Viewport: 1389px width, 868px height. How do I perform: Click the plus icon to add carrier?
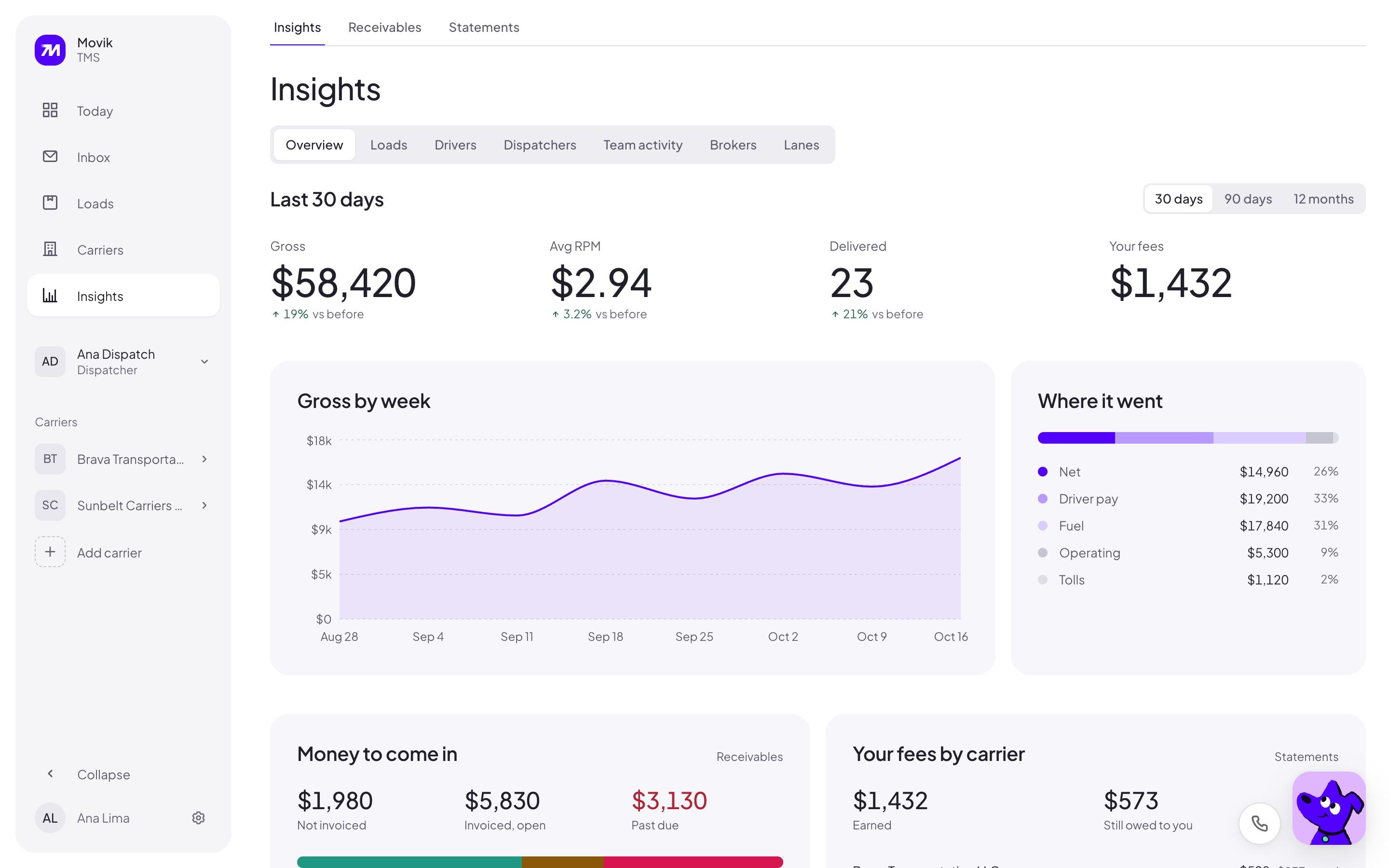click(x=50, y=552)
